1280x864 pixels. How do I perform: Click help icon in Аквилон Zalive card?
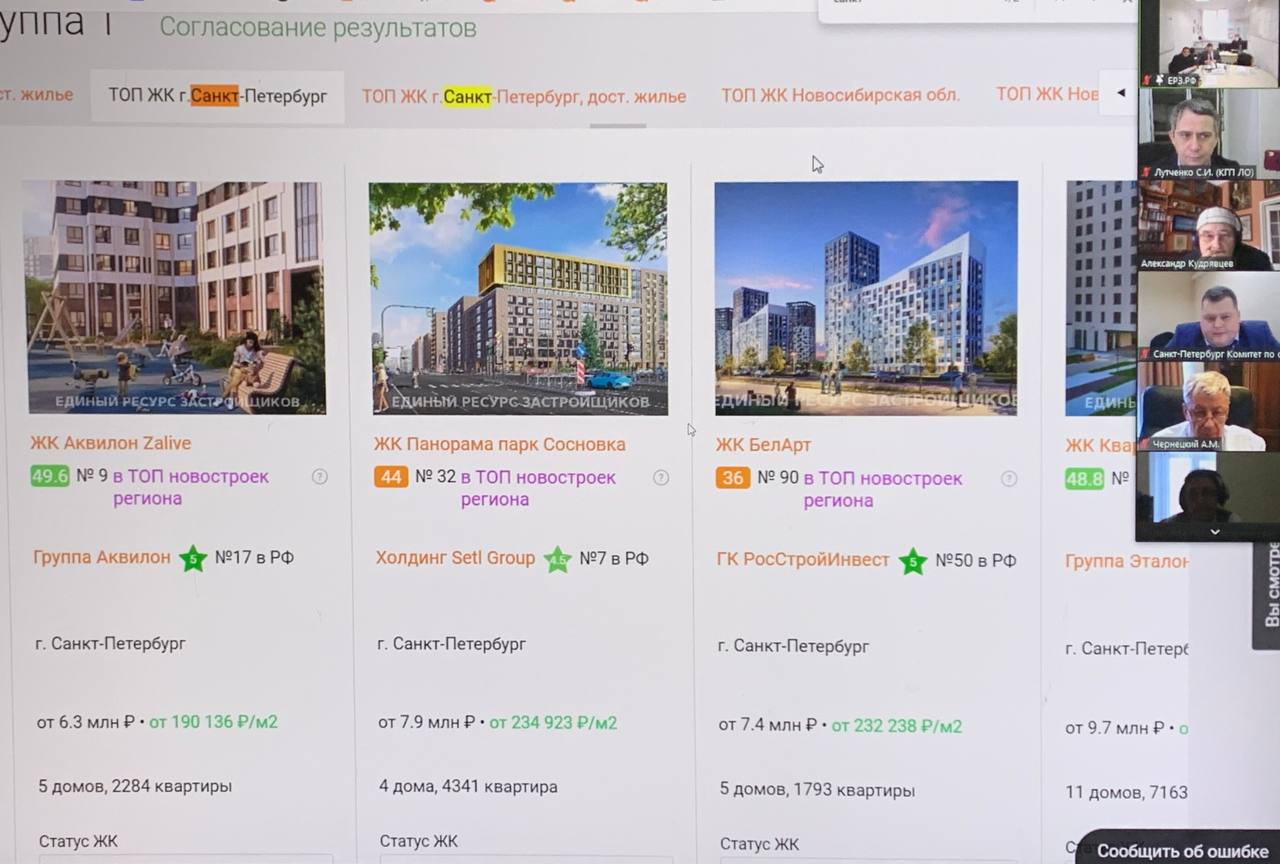click(320, 476)
